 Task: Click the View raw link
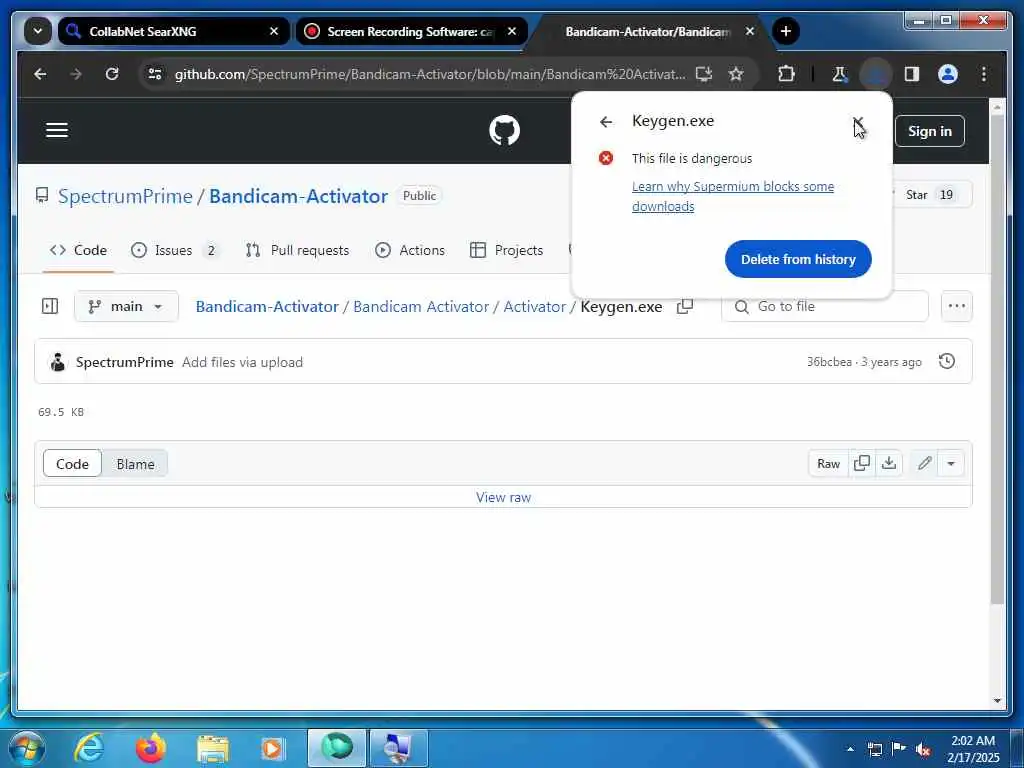[504, 498]
